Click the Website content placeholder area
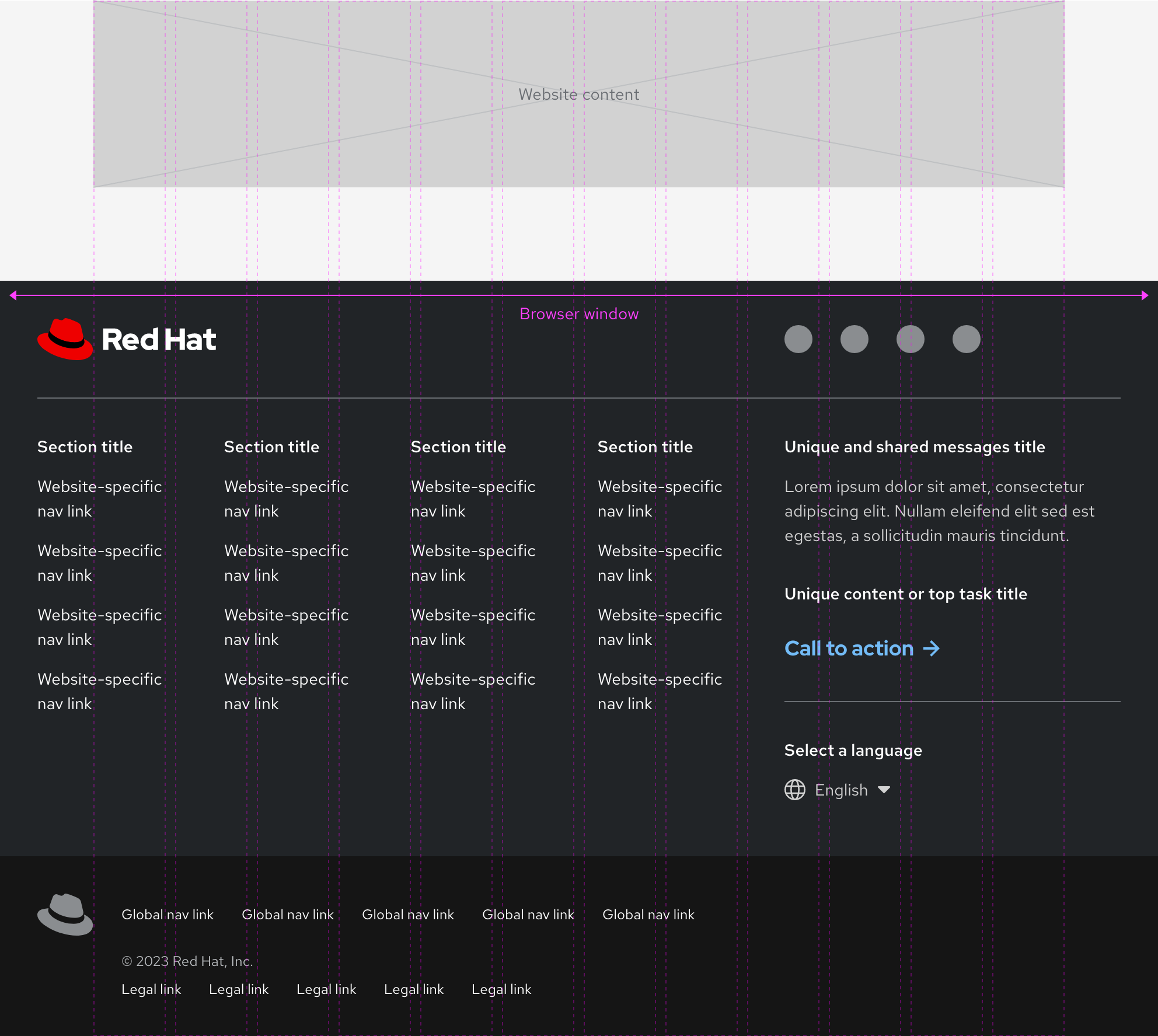The height and width of the screenshot is (1036, 1158). pyautogui.click(x=578, y=94)
